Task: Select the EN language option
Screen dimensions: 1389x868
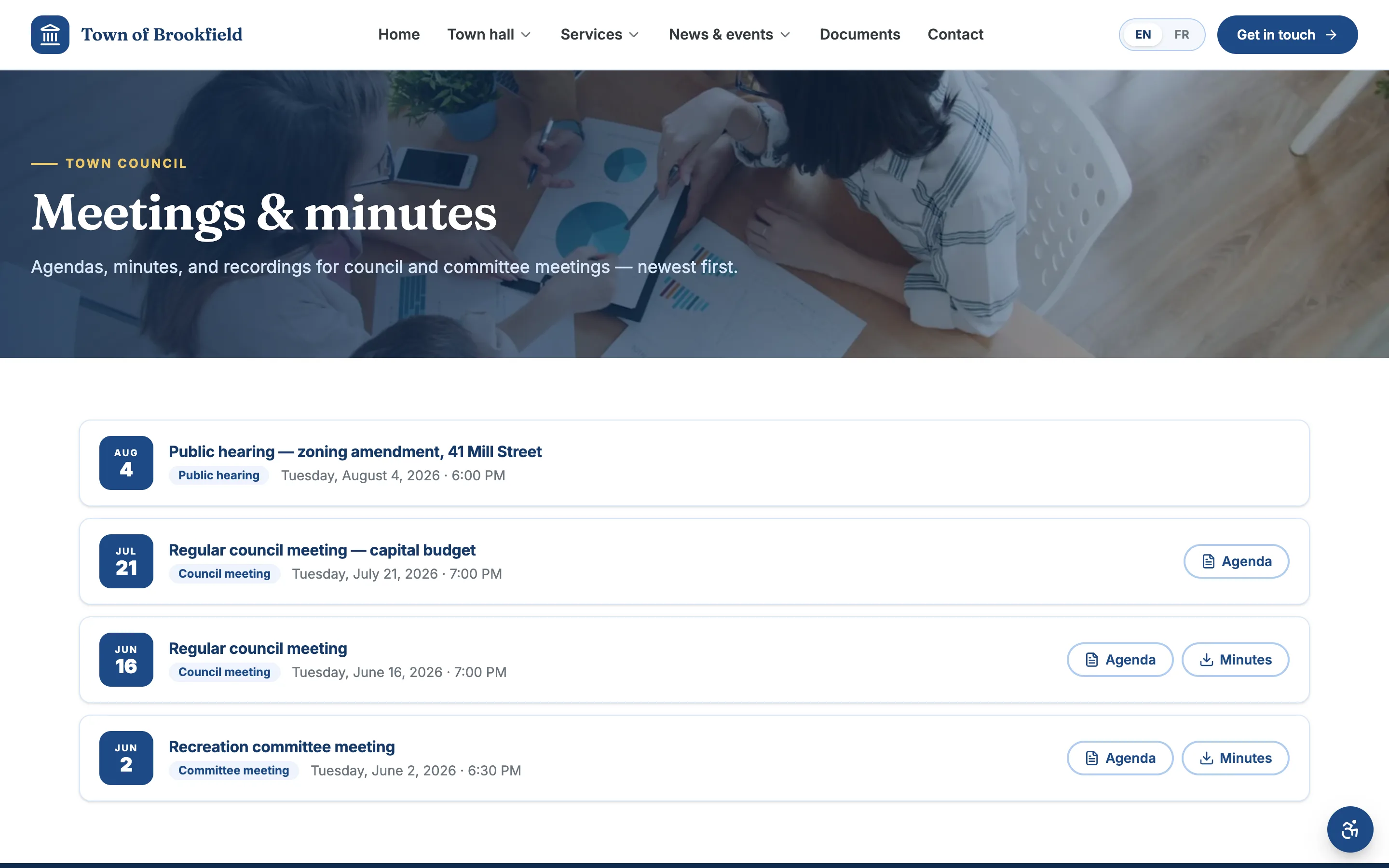Action: point(1143,34)
